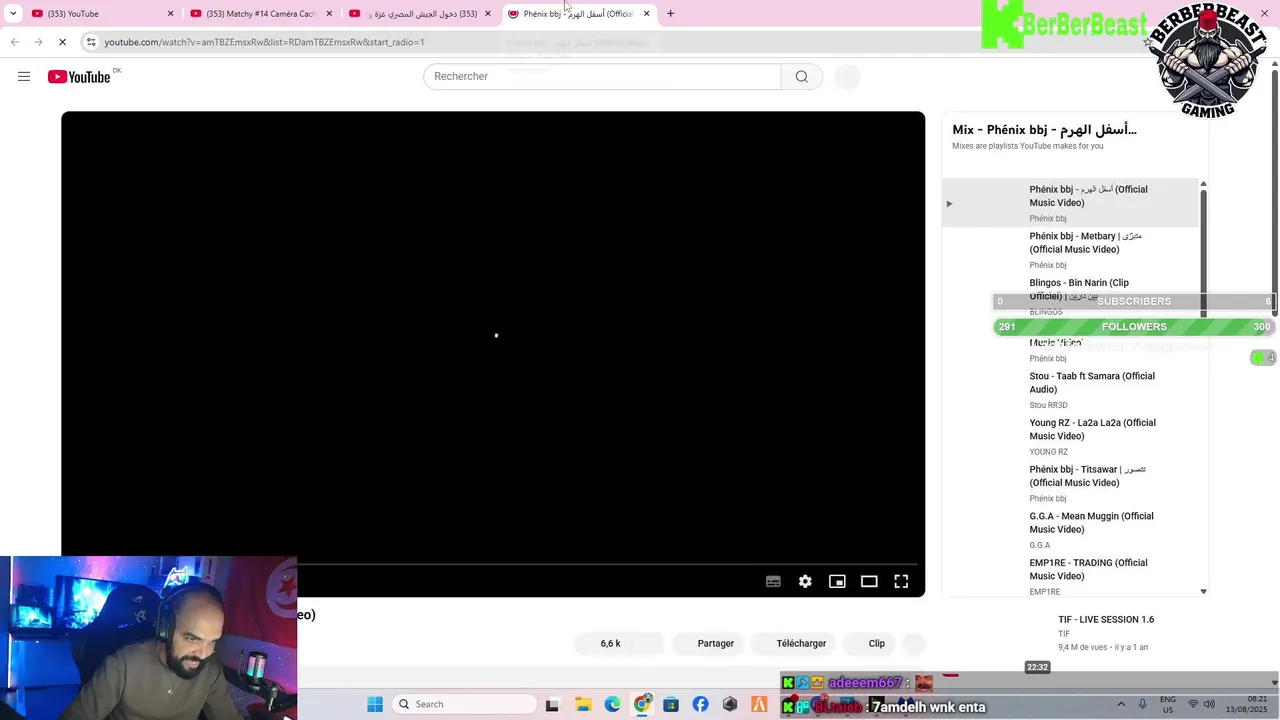Enable theater mode in the player

coord(869,581)
